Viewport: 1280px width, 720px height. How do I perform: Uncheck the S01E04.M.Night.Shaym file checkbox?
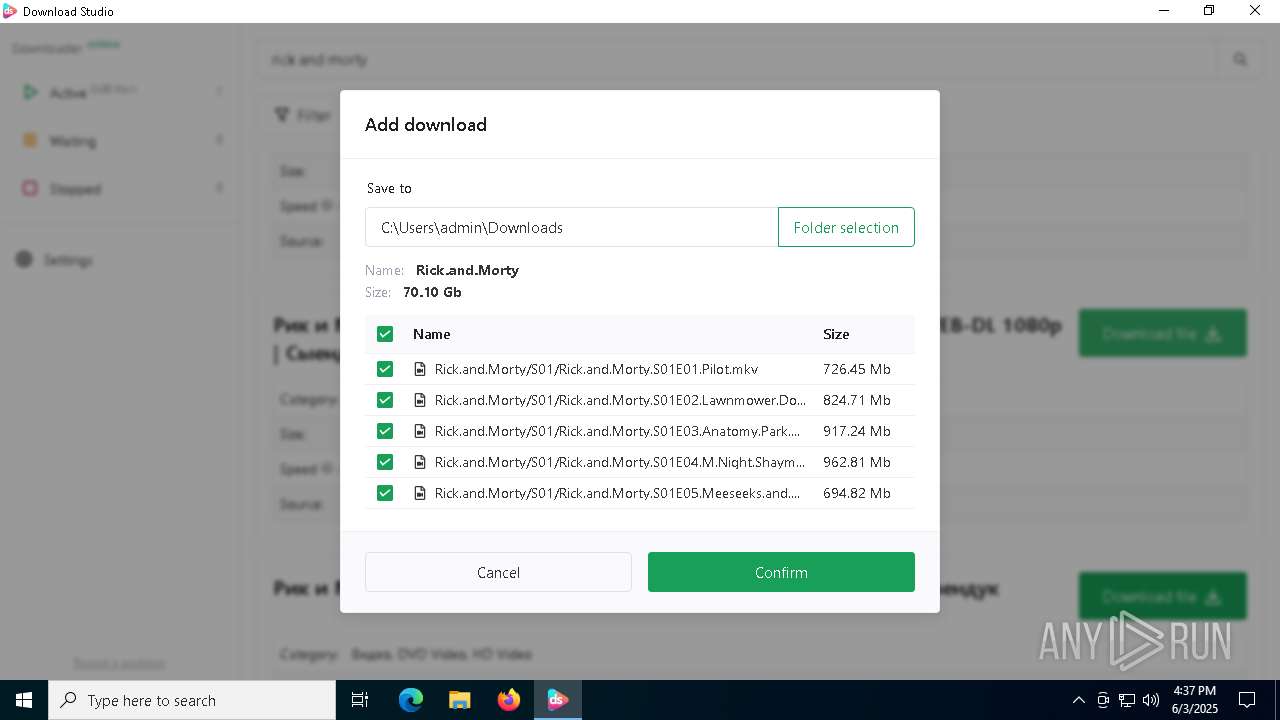click(x=385, y=462)
